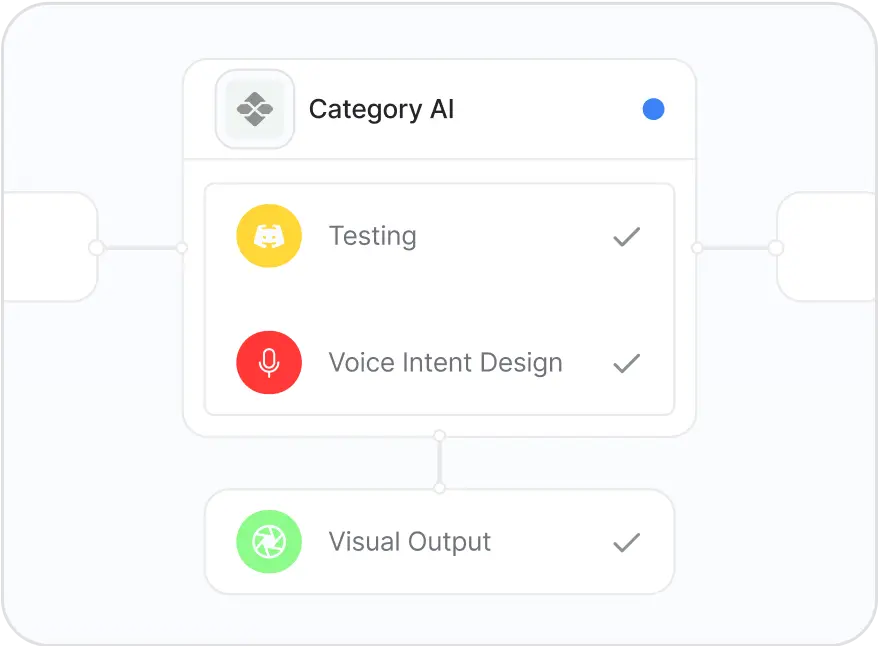Viewport: 878px width, 646px height.
Task: Click the connector dot on the right empty node
Action: pyautogui.click(x=776, y=247)
